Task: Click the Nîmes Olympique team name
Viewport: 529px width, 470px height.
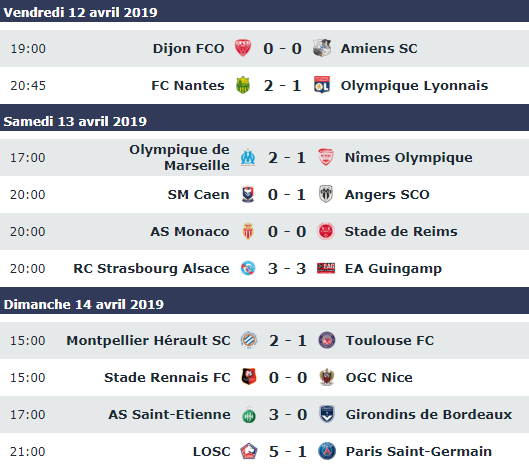Action: tap(409, 158)
